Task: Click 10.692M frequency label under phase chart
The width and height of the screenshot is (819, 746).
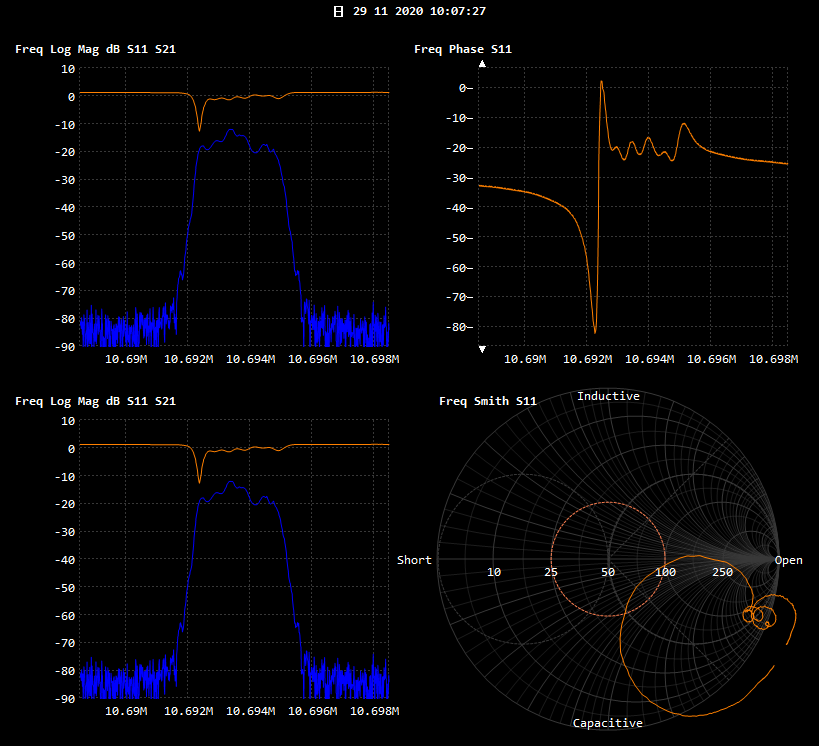Action: point(587,359)
